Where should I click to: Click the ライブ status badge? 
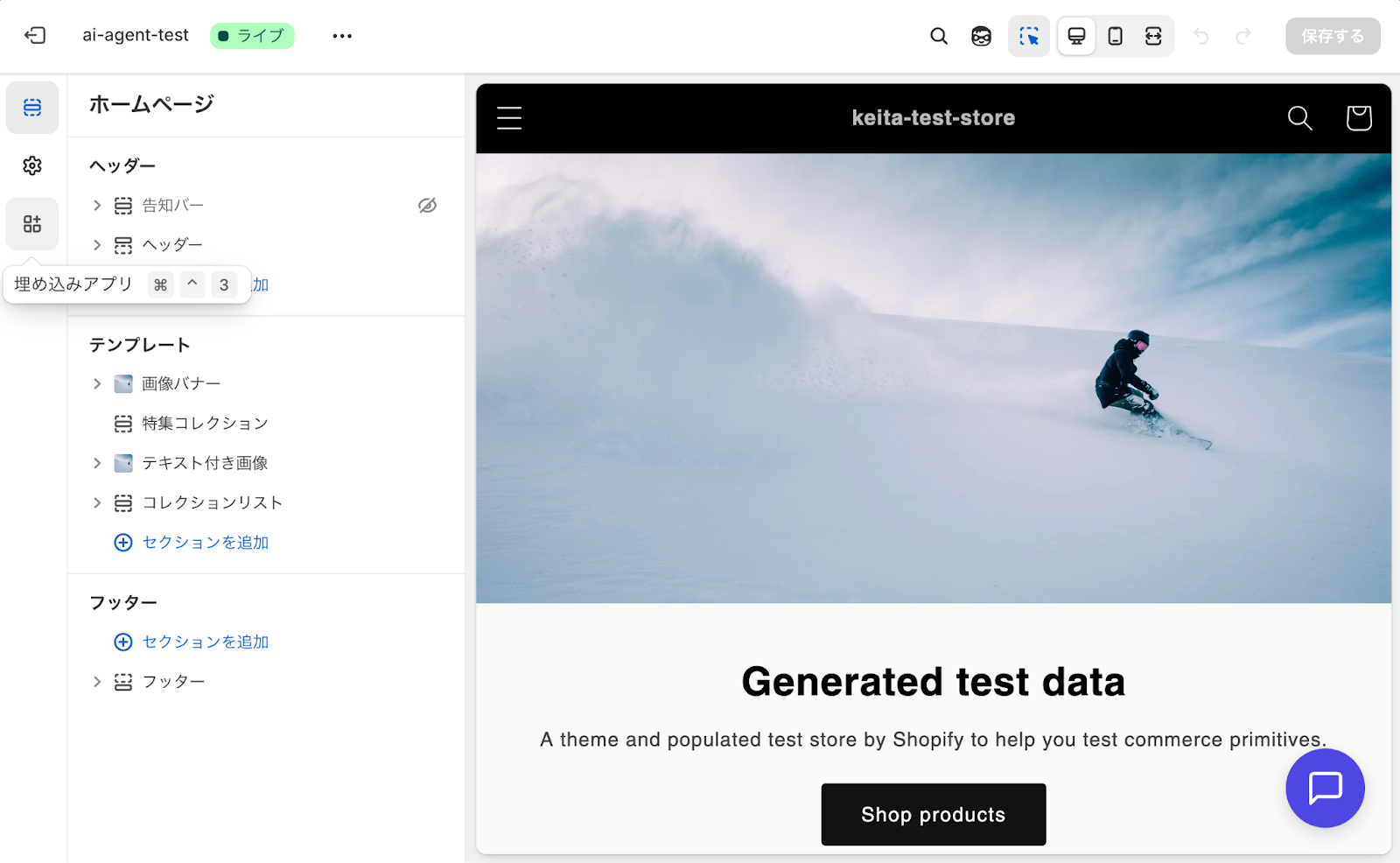coord(252,36)
